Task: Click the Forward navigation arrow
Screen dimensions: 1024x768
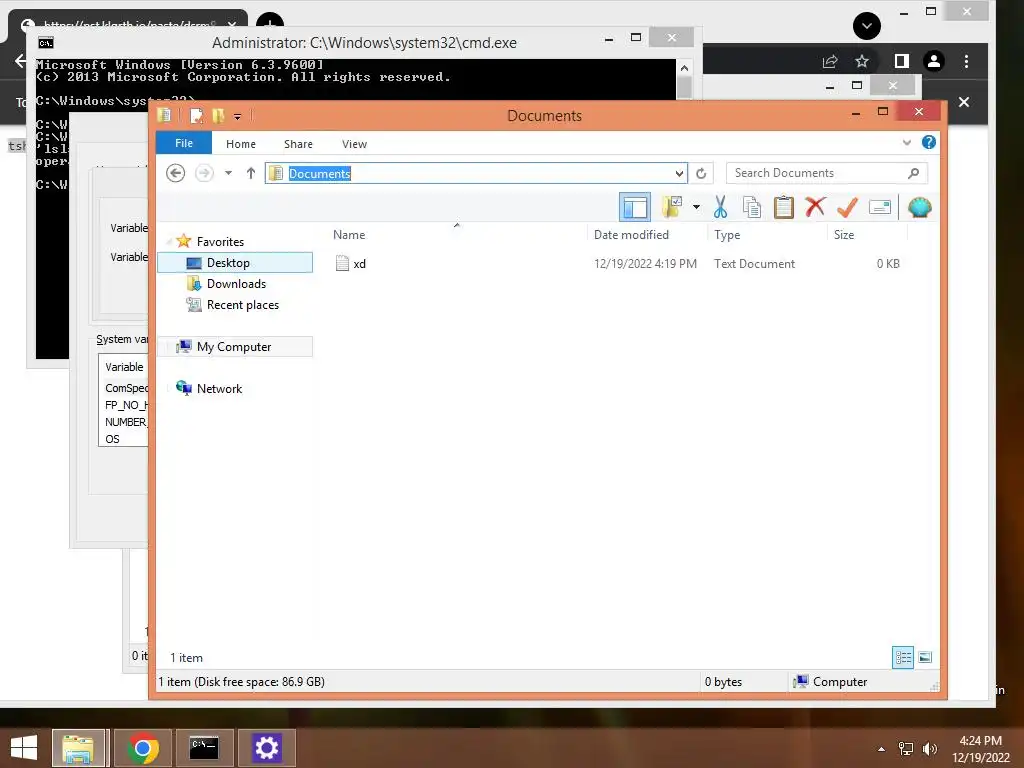Action: [x=204, y=173]
